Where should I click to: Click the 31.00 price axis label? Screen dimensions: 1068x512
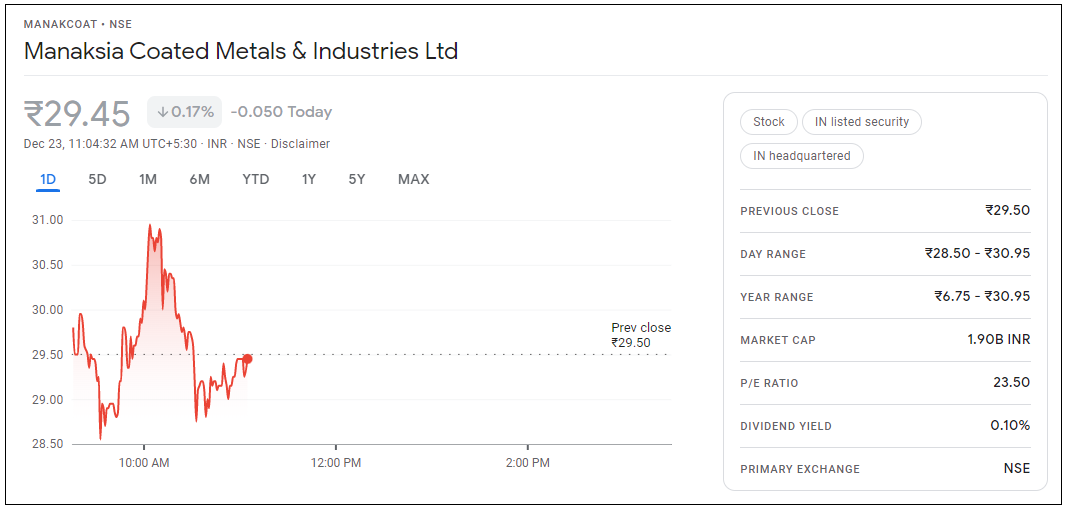(x=48, y=220)
